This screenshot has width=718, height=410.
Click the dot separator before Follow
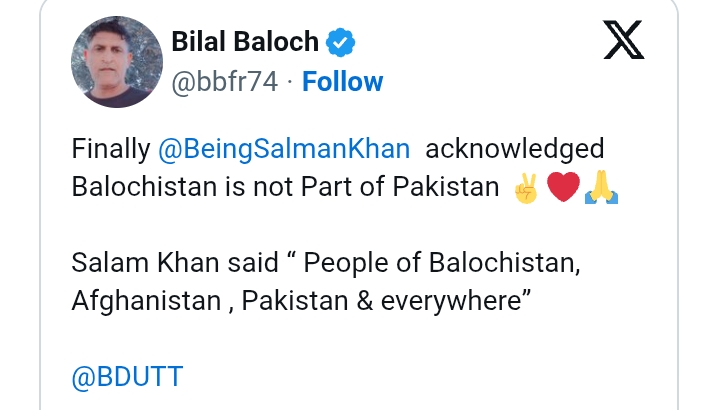(290, 82)
